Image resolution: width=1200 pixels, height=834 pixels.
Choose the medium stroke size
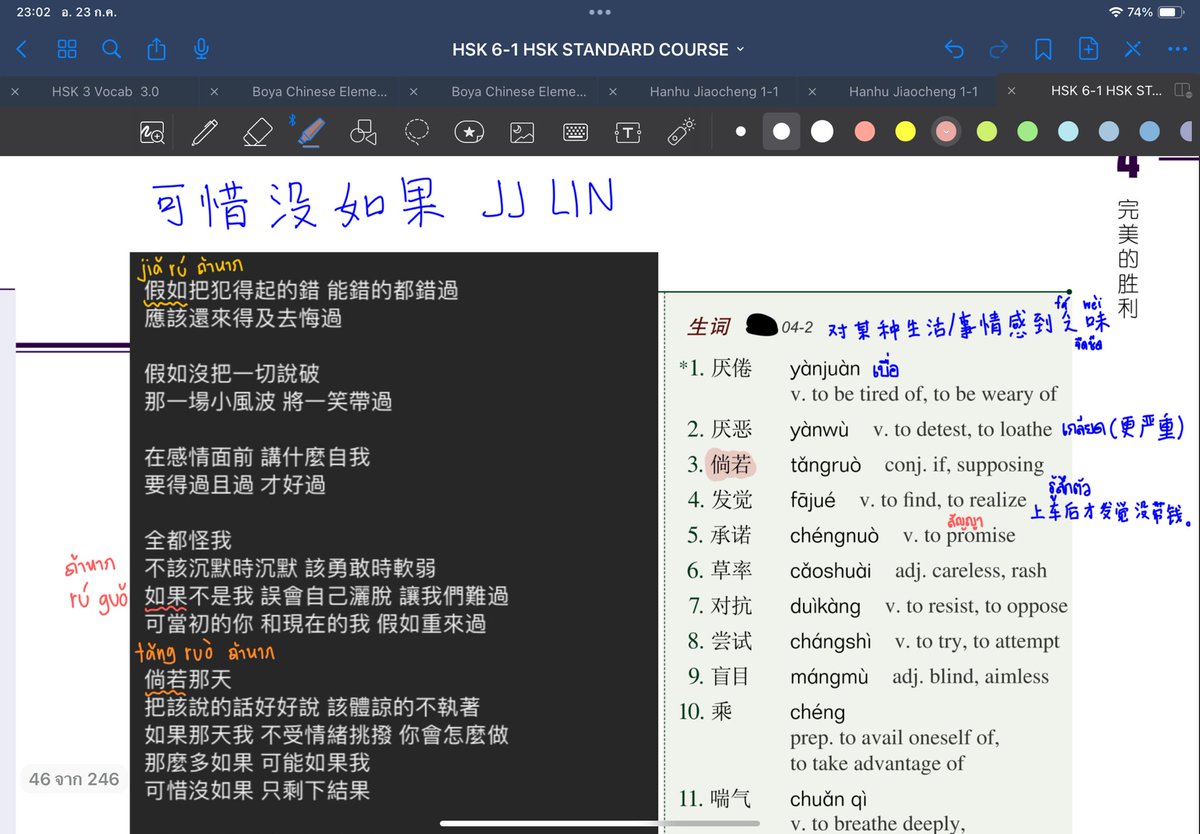click(x=781, y=132)
